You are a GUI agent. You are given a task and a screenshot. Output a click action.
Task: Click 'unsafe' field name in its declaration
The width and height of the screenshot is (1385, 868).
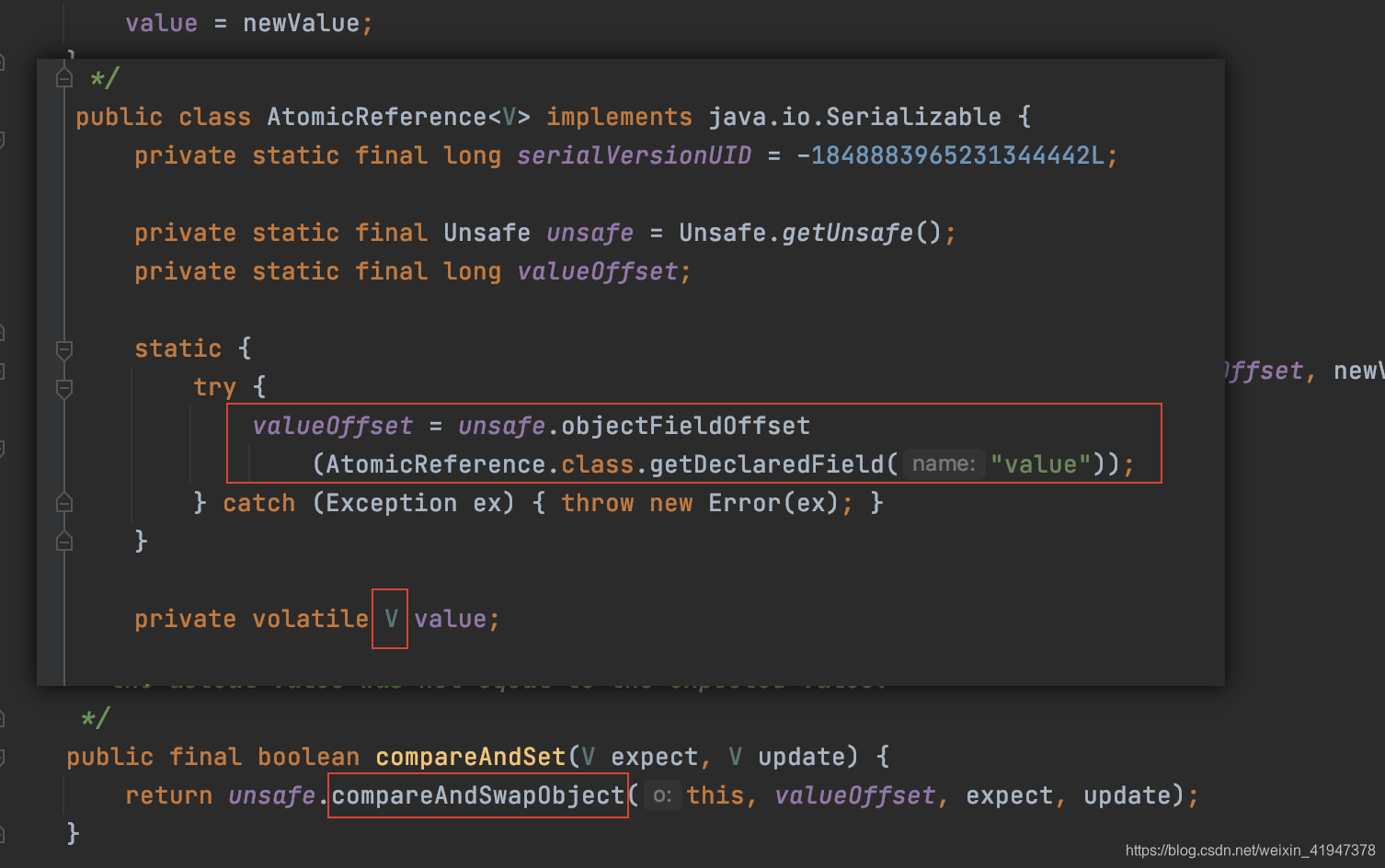click(589, 233)
